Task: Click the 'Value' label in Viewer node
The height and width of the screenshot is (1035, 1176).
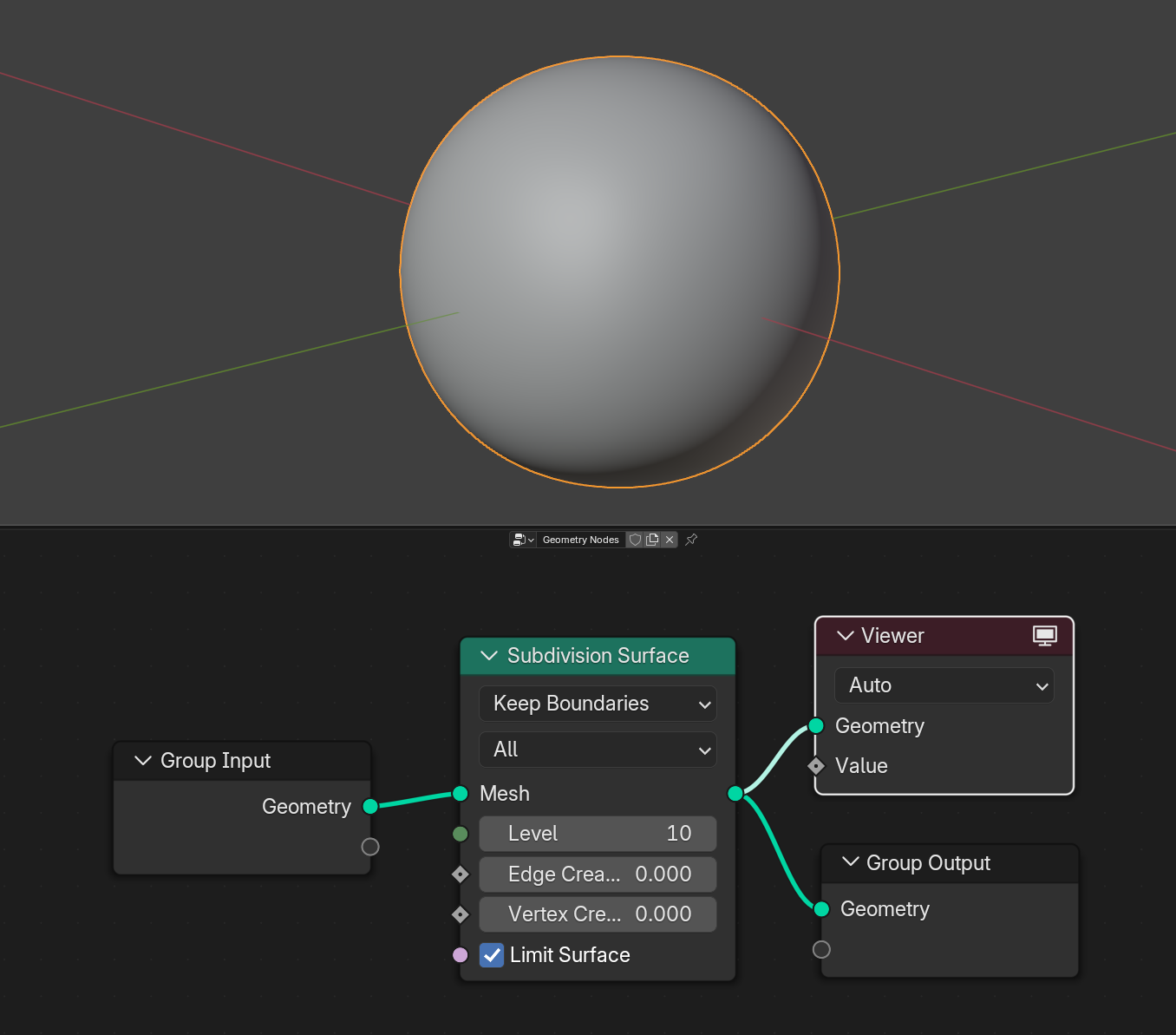Action: pyautogui.click(x=861, y=766)
